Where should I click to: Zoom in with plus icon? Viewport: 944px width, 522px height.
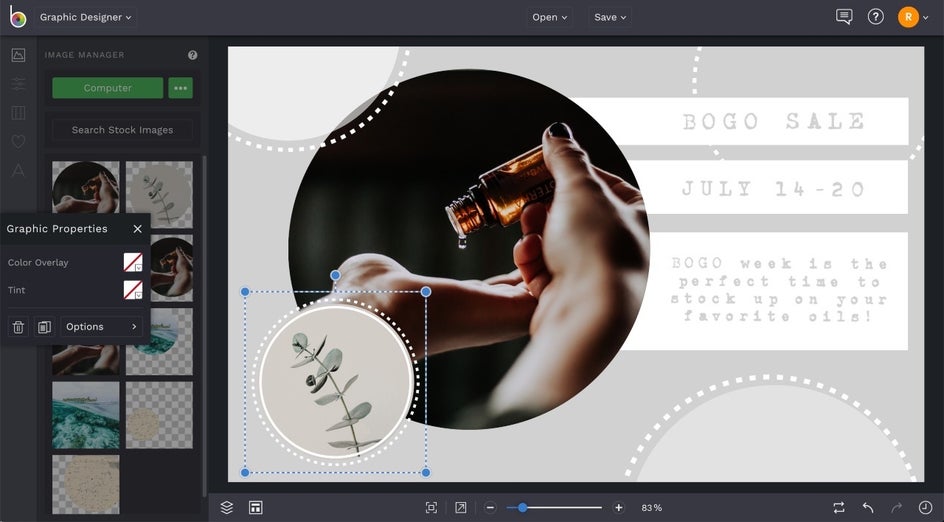pyautogui.click(x=618, y=508)
